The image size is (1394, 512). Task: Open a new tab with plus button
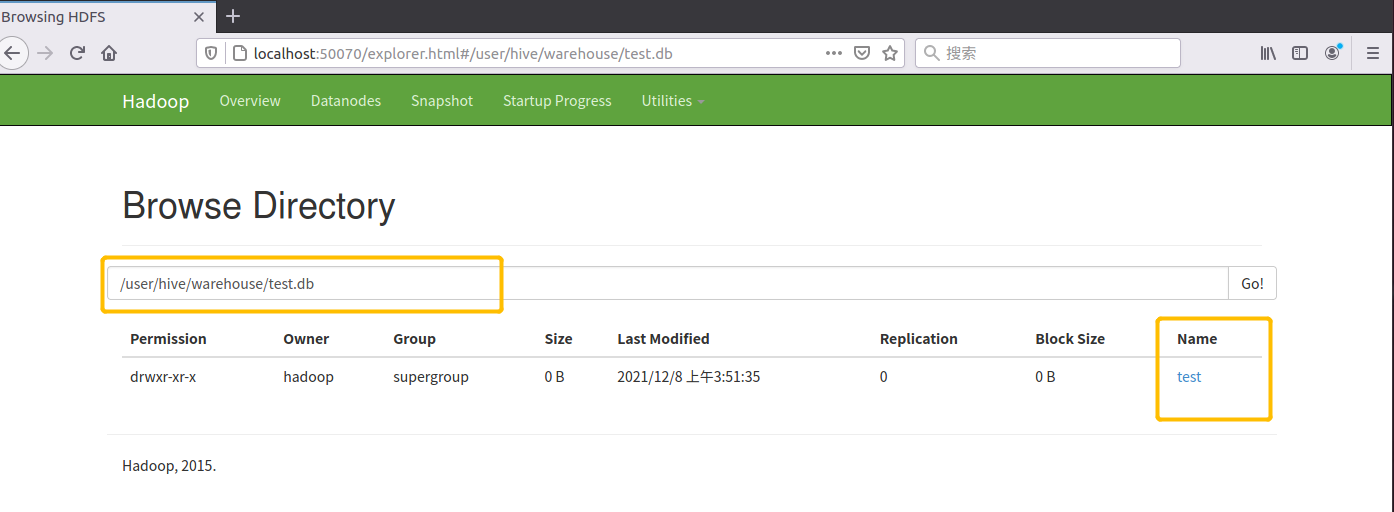(x=233, y=16)
